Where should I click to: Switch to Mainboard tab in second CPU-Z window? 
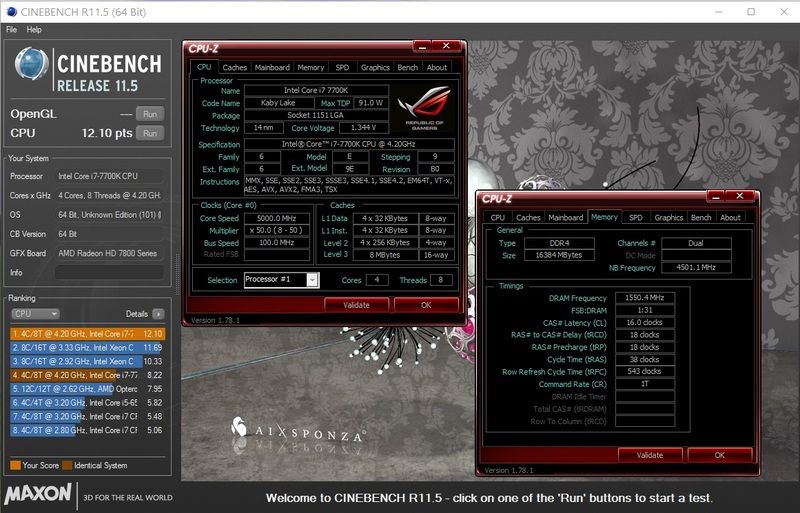[565, 217]
